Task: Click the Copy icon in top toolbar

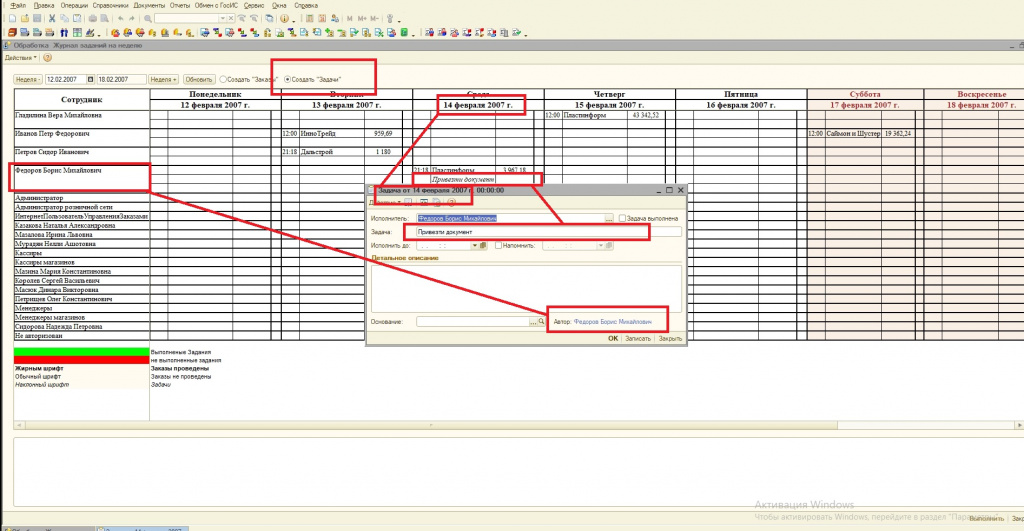Action: click(64, 18)
